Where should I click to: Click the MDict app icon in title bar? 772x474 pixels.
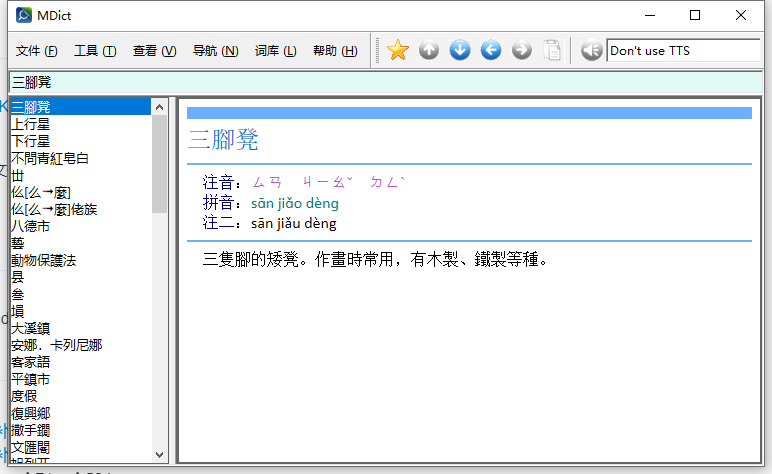22,15
